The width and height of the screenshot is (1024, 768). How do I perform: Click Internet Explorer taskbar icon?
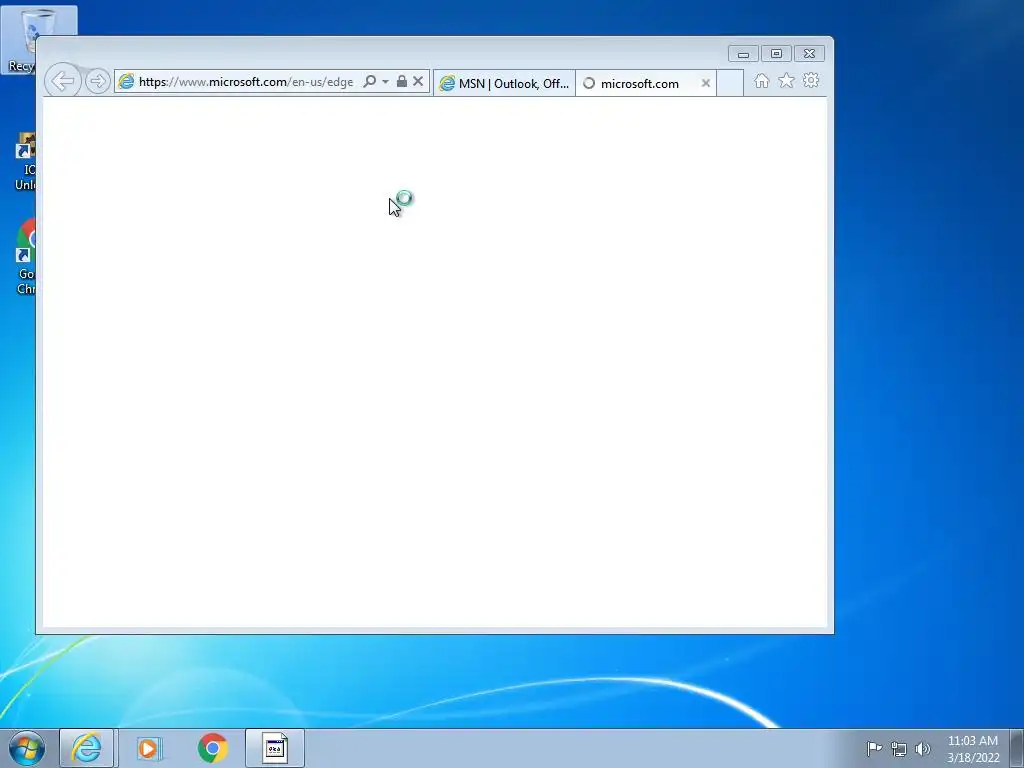87,748
